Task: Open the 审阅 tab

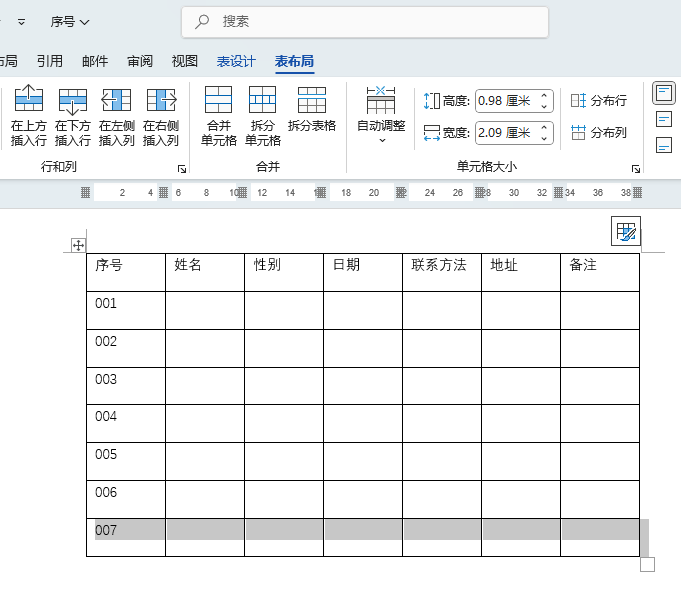Action: point(140,61)
